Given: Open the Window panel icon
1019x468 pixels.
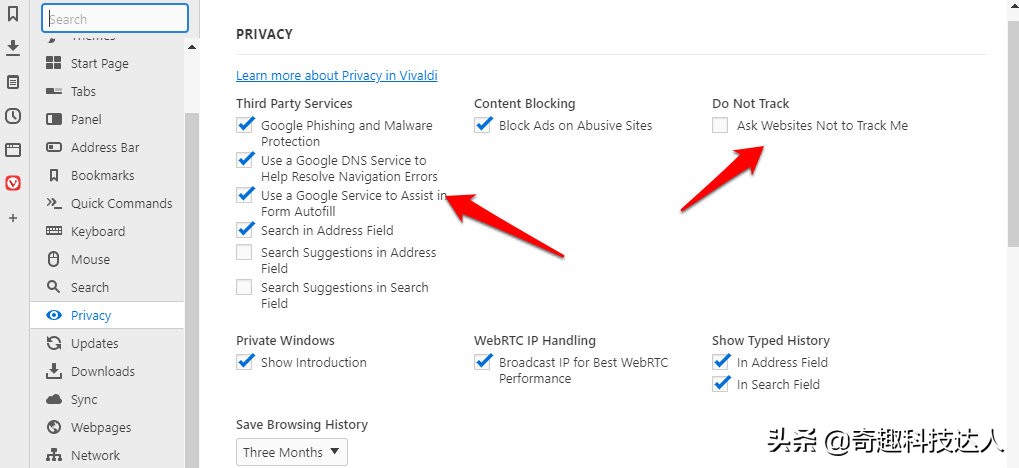Looking at the screenshot, I should (13, 150).
